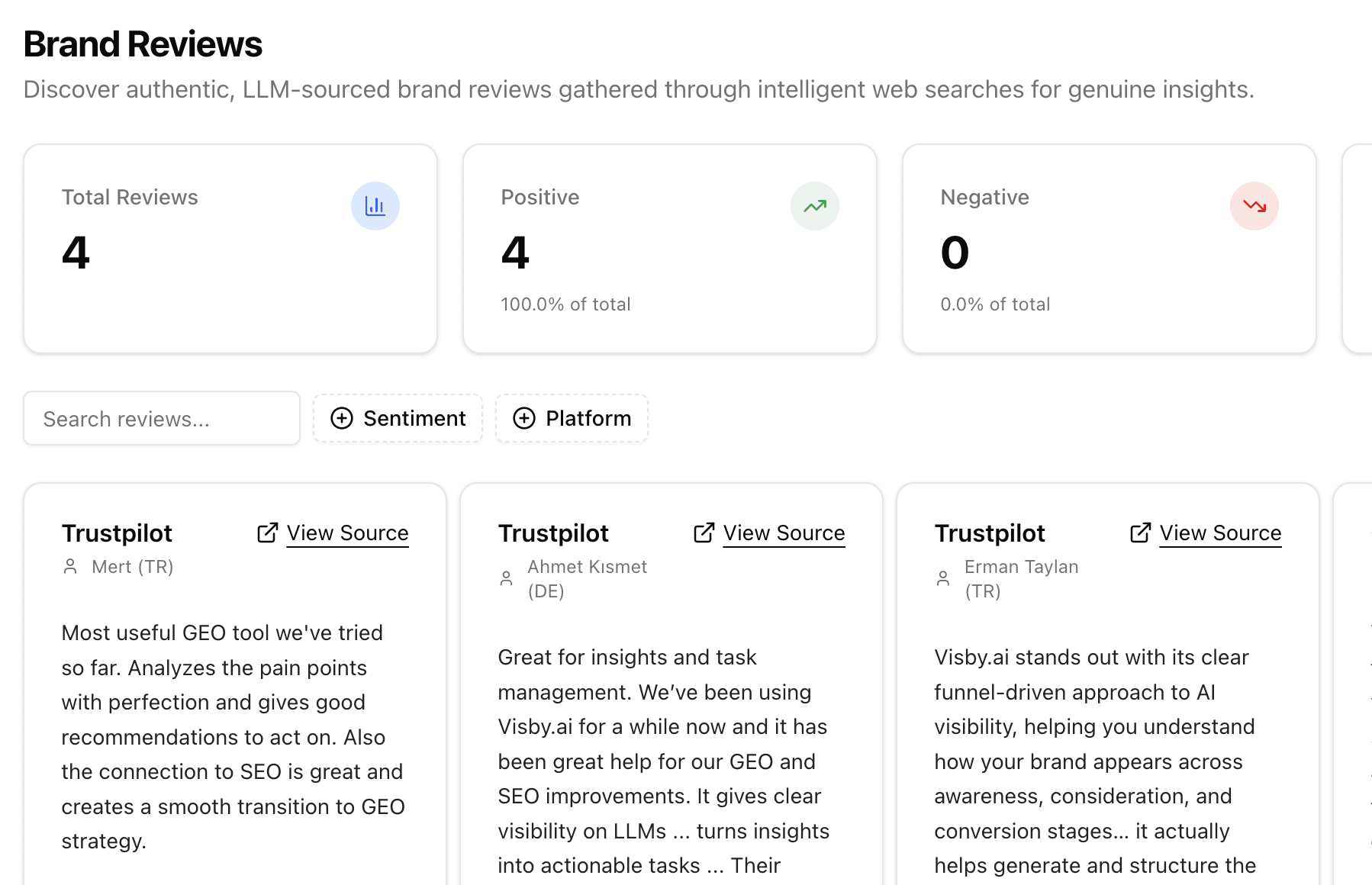Click the red downward trend icon
Screen dimensions: 1372x885
click(1254, 206)
